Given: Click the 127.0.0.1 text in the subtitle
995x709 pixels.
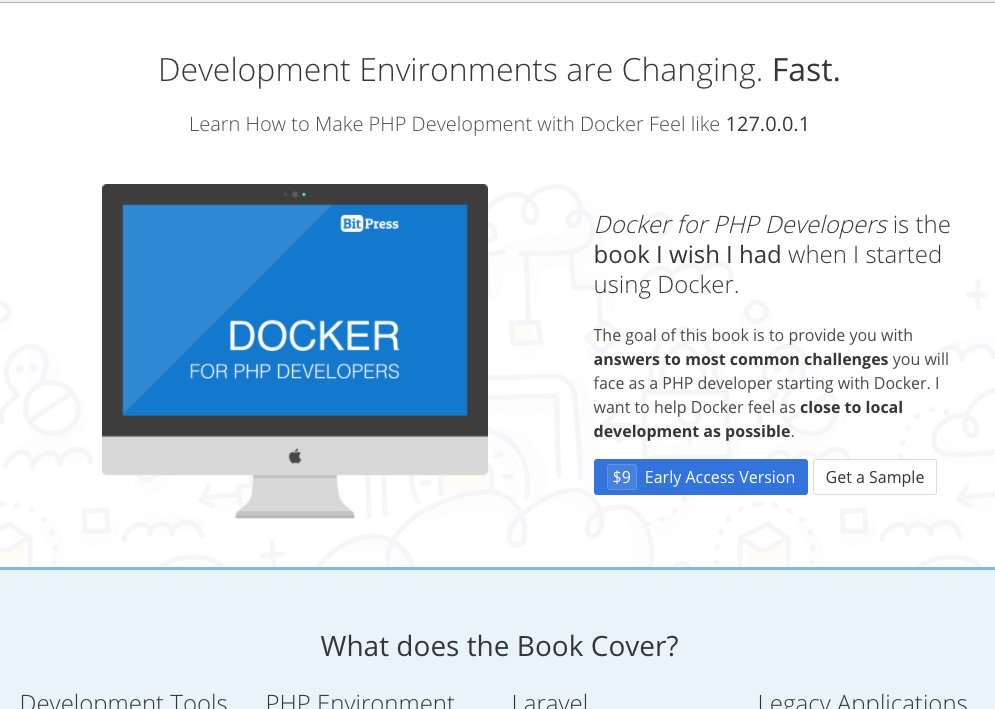Looking at the screenshot, I should pos(767,124).
